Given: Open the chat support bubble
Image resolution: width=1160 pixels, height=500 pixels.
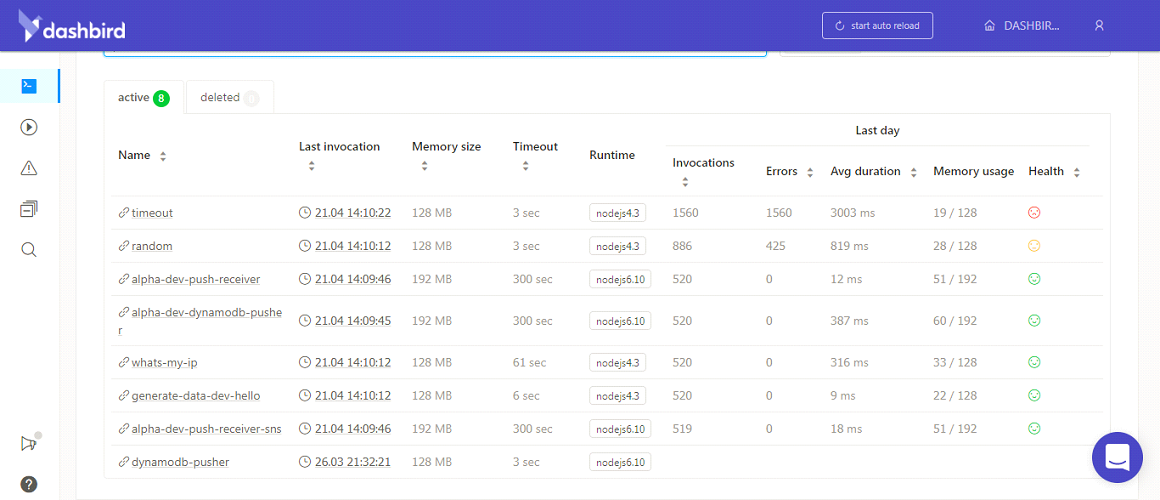Looking at the screenshot, I should click(x=1117, y=457).
